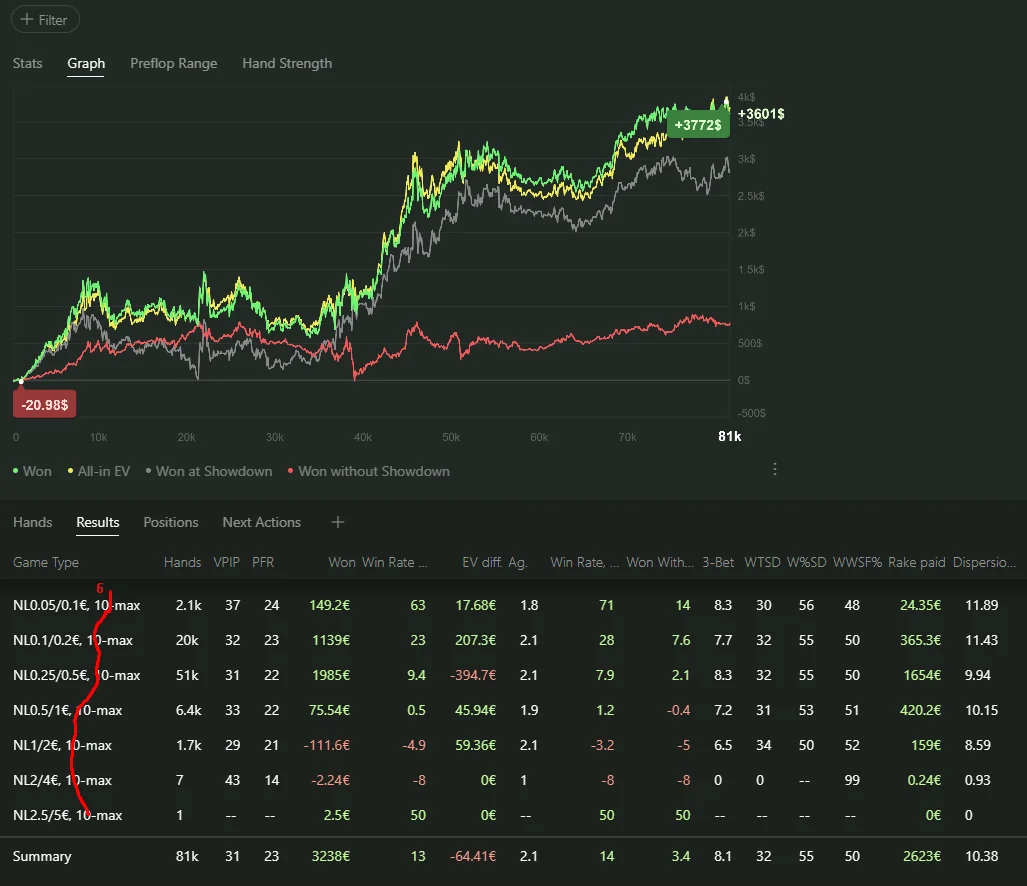Sort by Rake paid column
This screenshot has width=1027, height=886.
916,562
